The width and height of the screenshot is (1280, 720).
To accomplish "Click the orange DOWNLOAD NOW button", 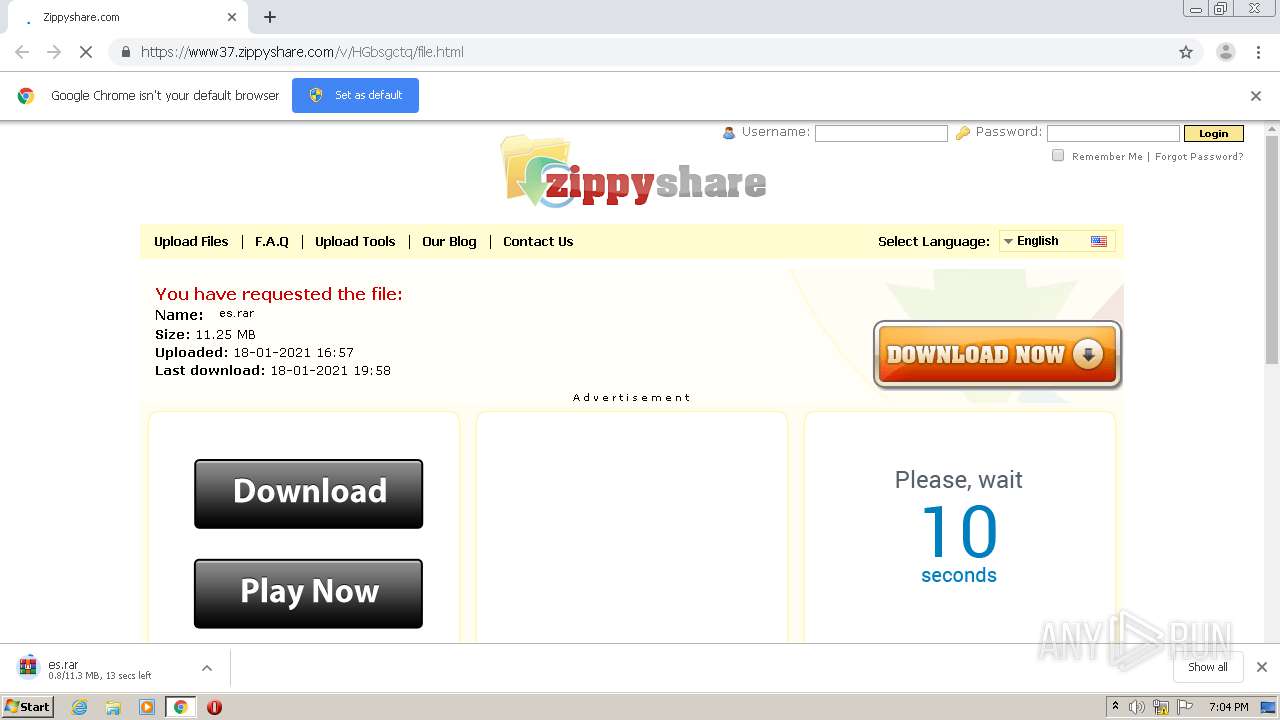I will [997, 354].
